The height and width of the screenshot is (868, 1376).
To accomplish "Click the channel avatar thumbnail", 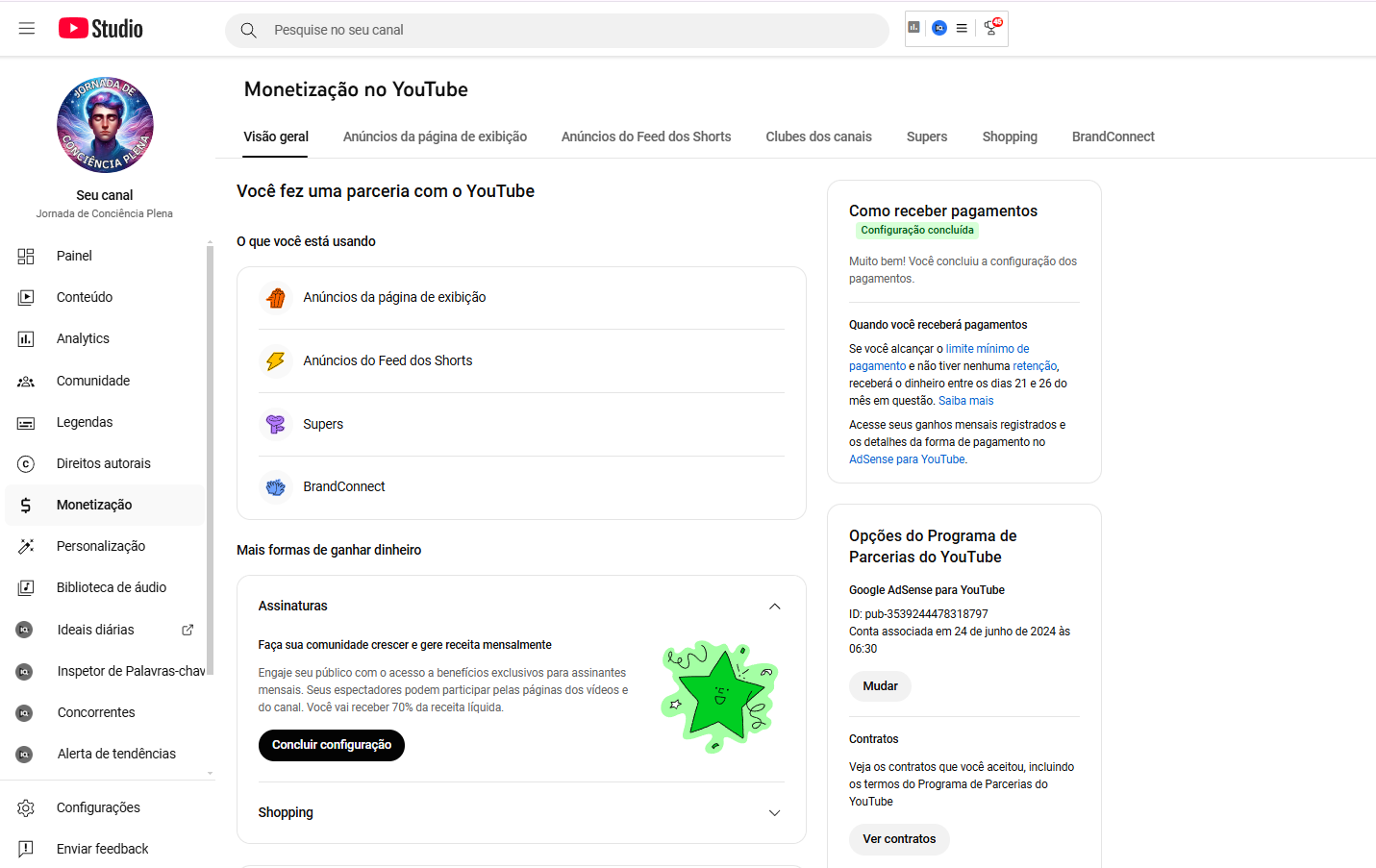I will tap(105, 125).
